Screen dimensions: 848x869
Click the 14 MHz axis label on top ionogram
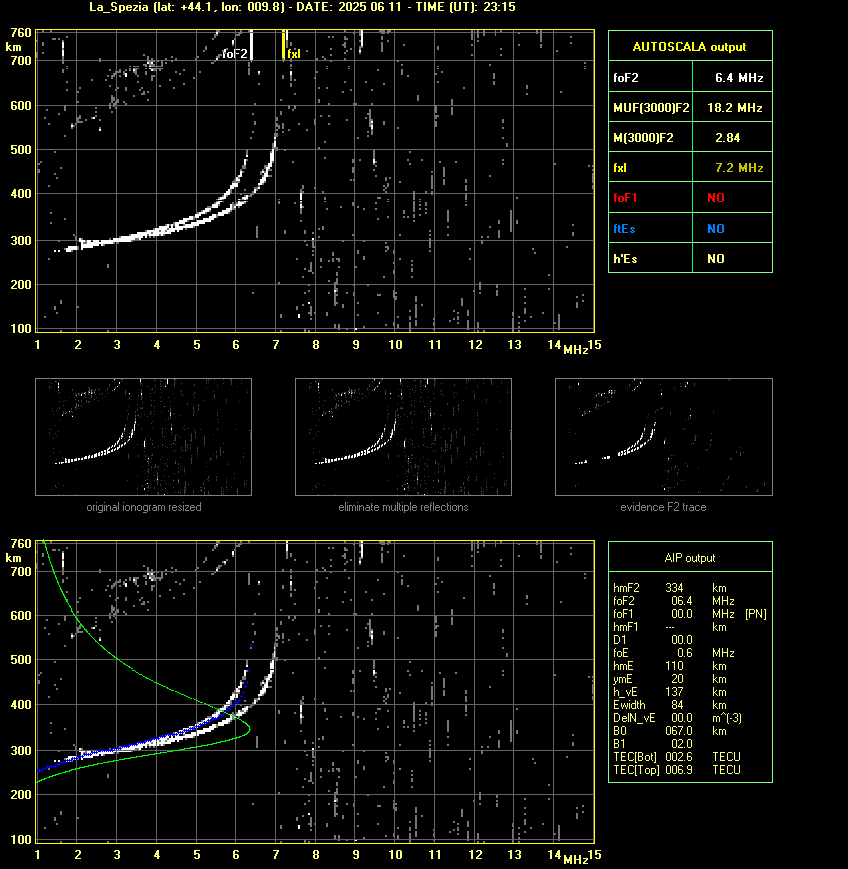coord(554,345)
